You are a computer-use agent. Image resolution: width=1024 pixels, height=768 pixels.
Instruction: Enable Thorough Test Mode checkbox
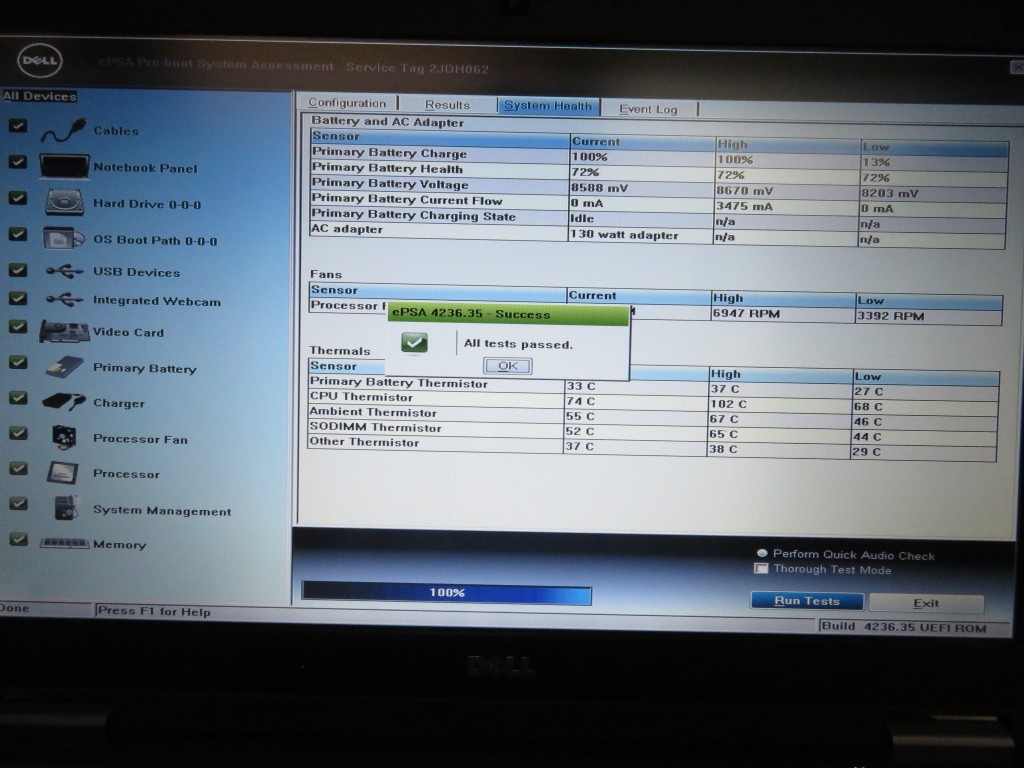[x=761, y=568]
